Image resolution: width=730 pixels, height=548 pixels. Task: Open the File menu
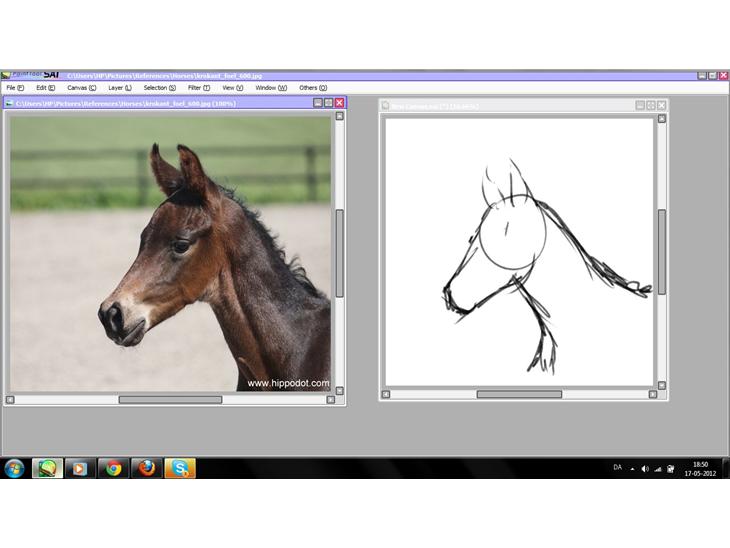tap(15, 88)
